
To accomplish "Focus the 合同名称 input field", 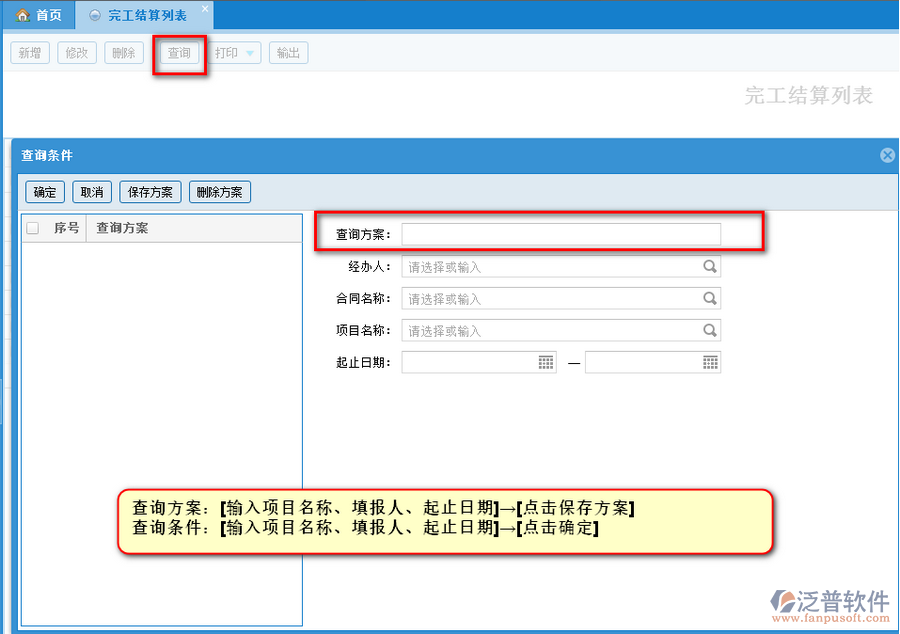I will 561,298.
